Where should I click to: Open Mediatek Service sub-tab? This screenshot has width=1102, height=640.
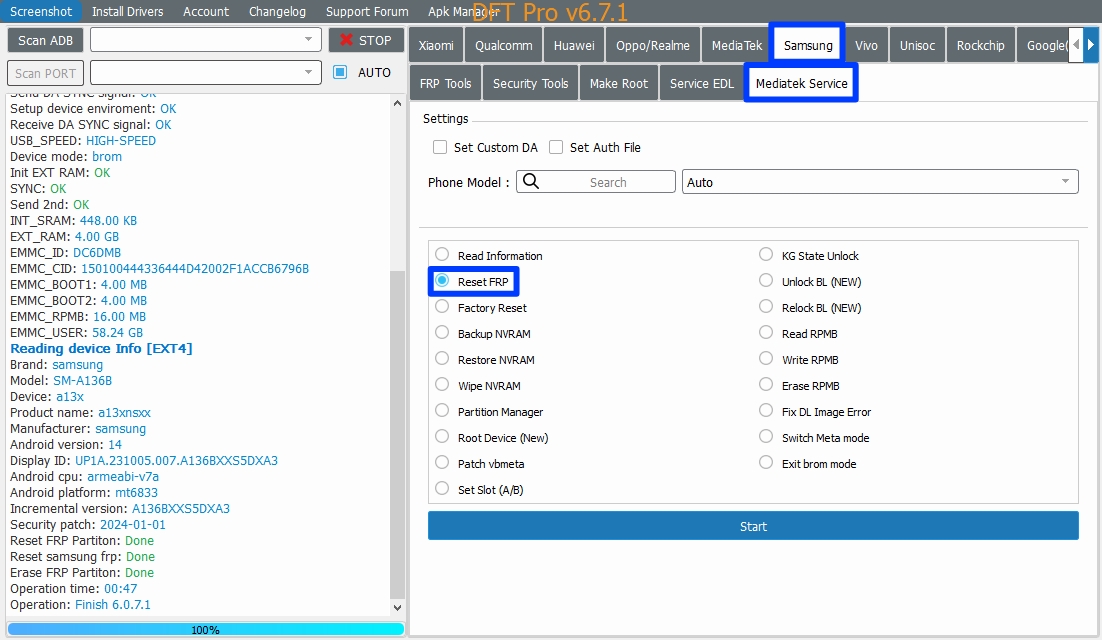point(801,84)
